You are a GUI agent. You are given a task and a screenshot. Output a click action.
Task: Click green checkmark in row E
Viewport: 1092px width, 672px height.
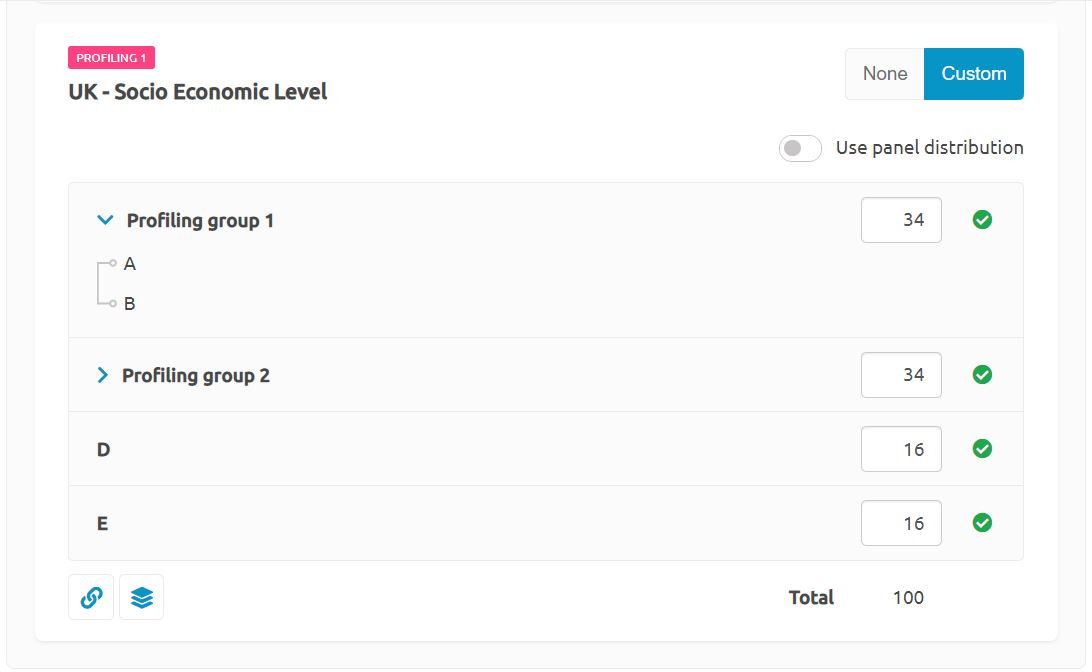click(x=982, y=523)
